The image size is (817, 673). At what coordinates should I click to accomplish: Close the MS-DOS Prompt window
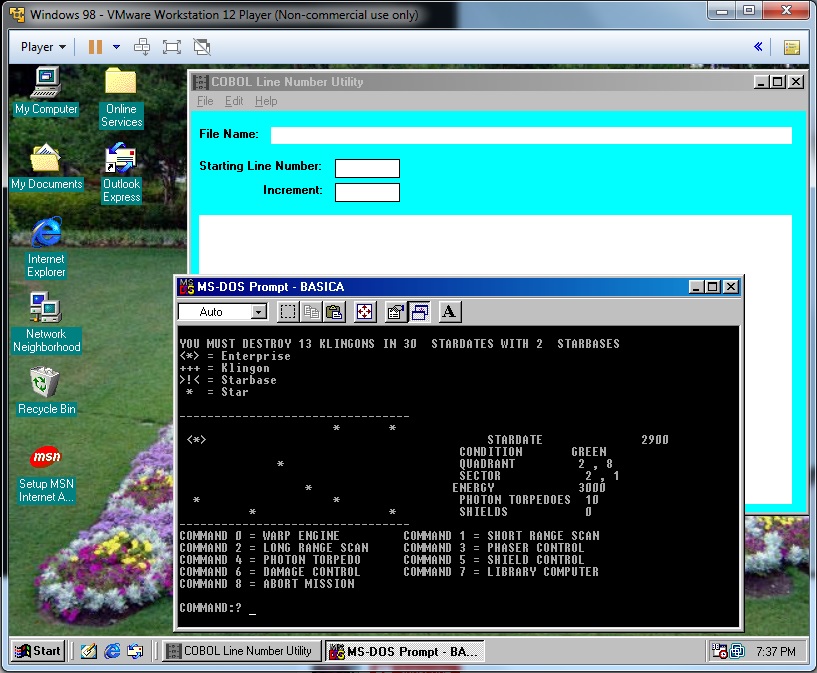(731, 287)
